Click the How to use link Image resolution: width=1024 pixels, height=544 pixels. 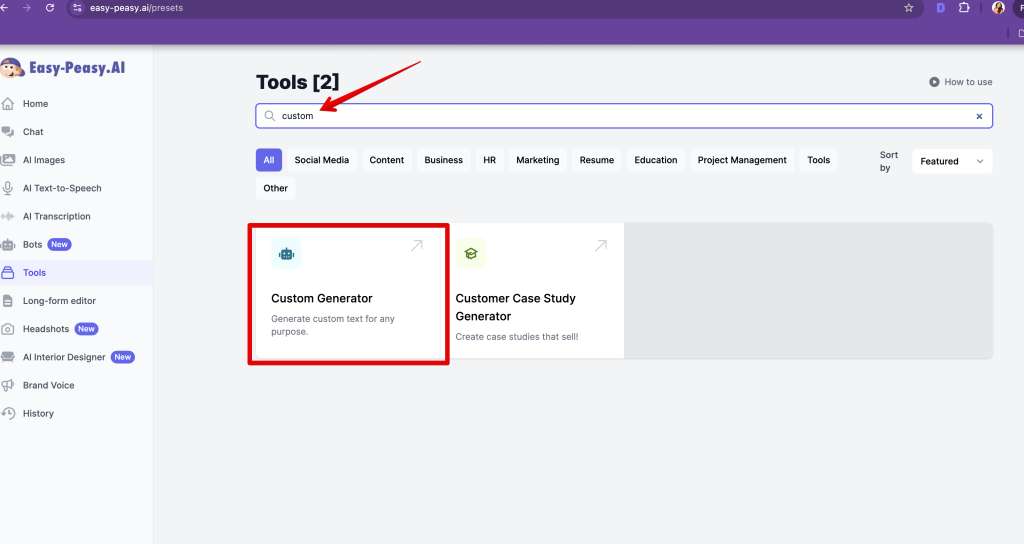click(x=961, y=82)
